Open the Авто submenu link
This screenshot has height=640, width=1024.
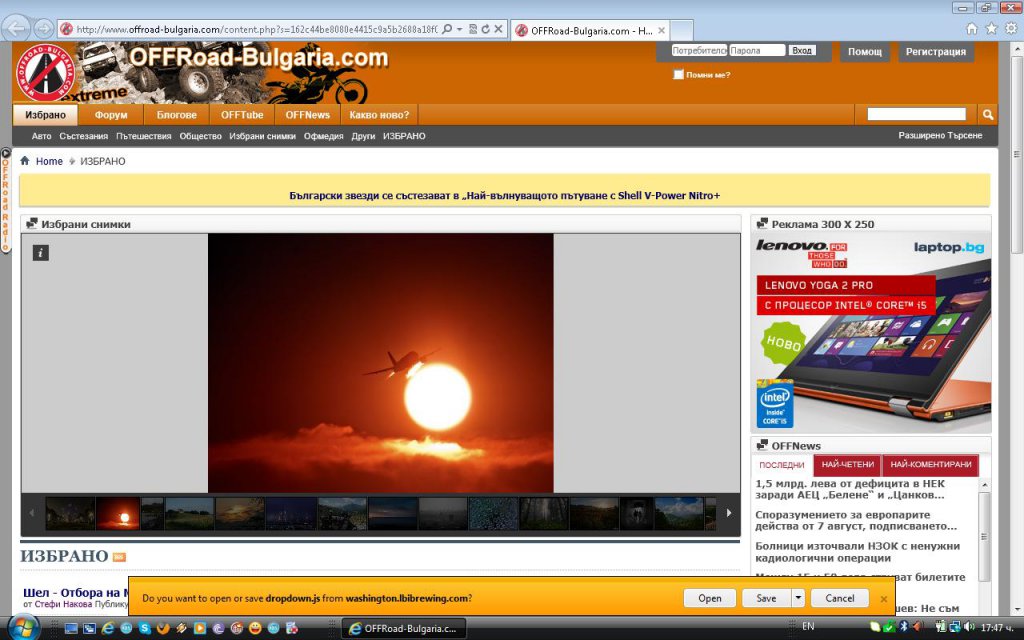point(41,136)
